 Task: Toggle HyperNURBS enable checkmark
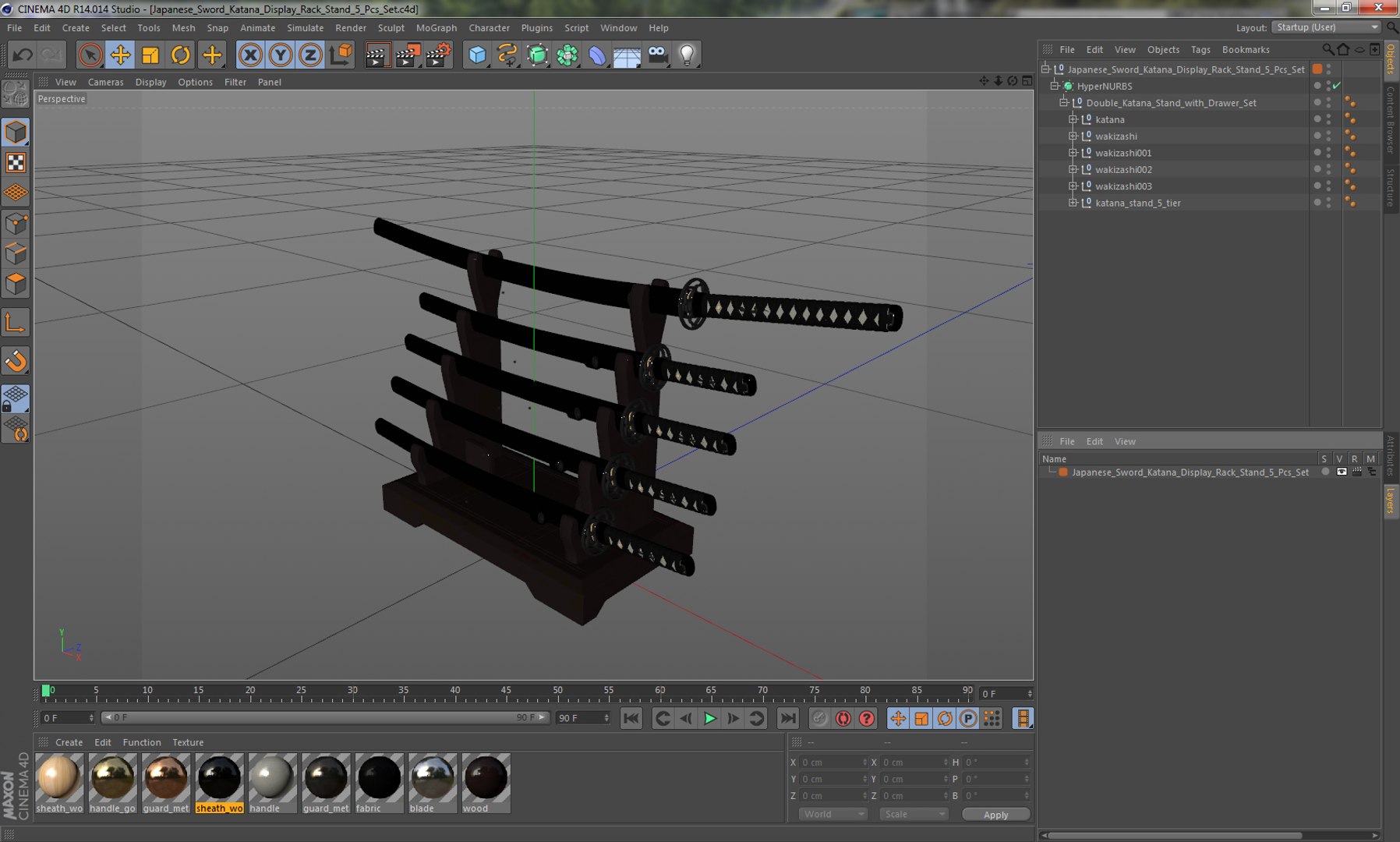tap(1337, 86)
